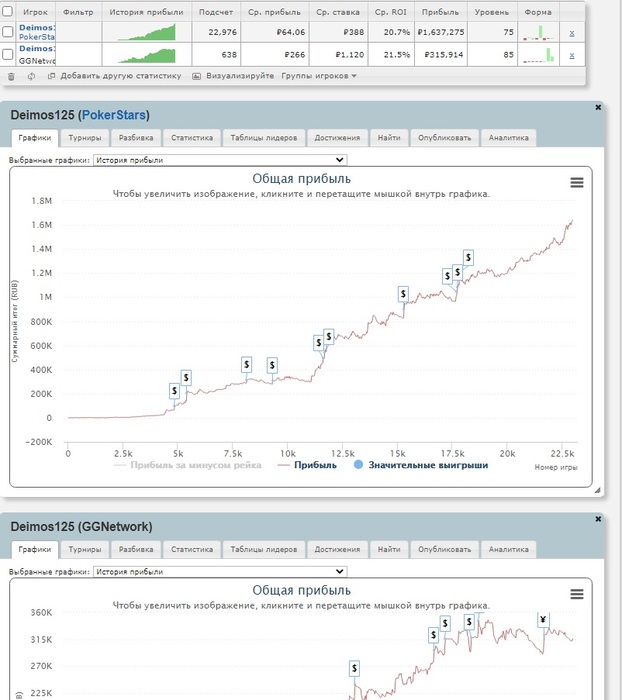Click topmost $ win flag near 1.3M
The image size is (622, 700).
click(468, 258)
